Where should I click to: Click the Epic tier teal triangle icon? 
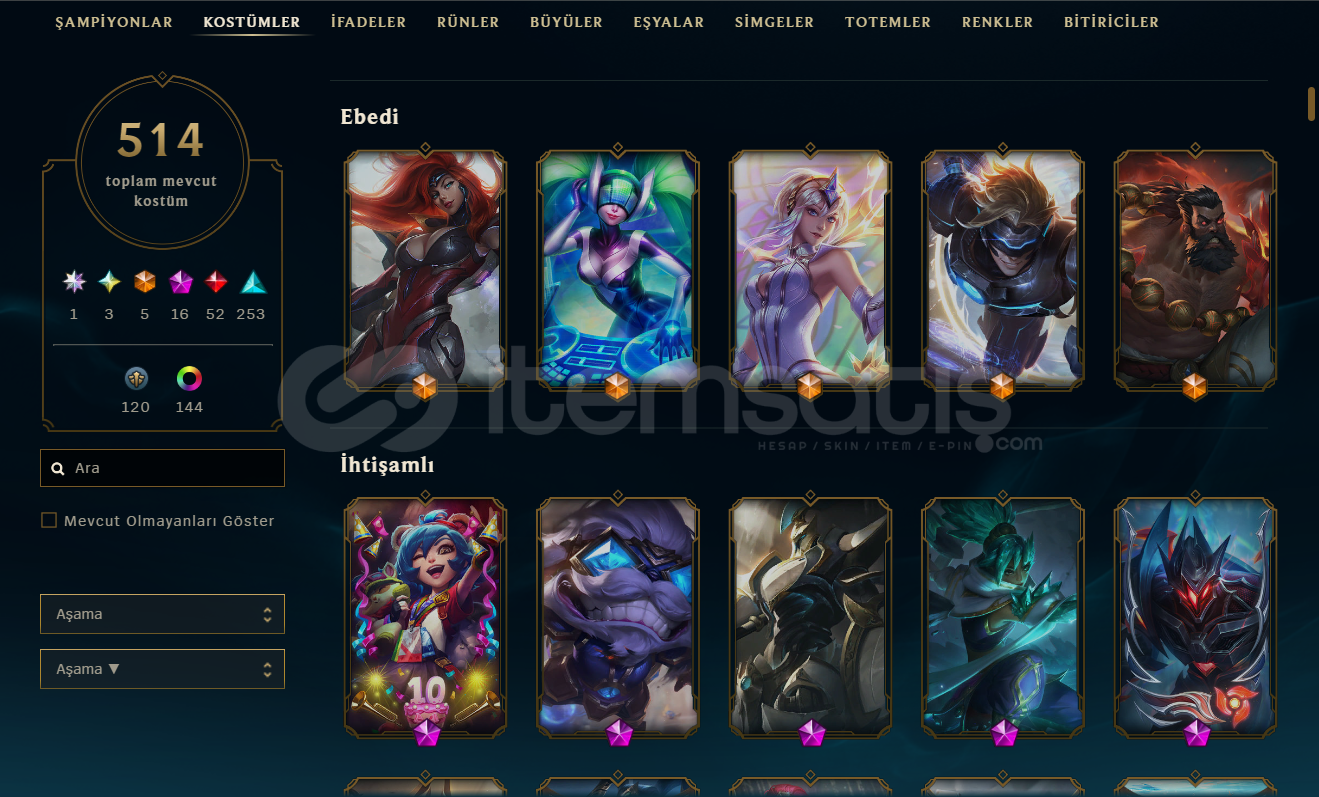click(253, 282)
